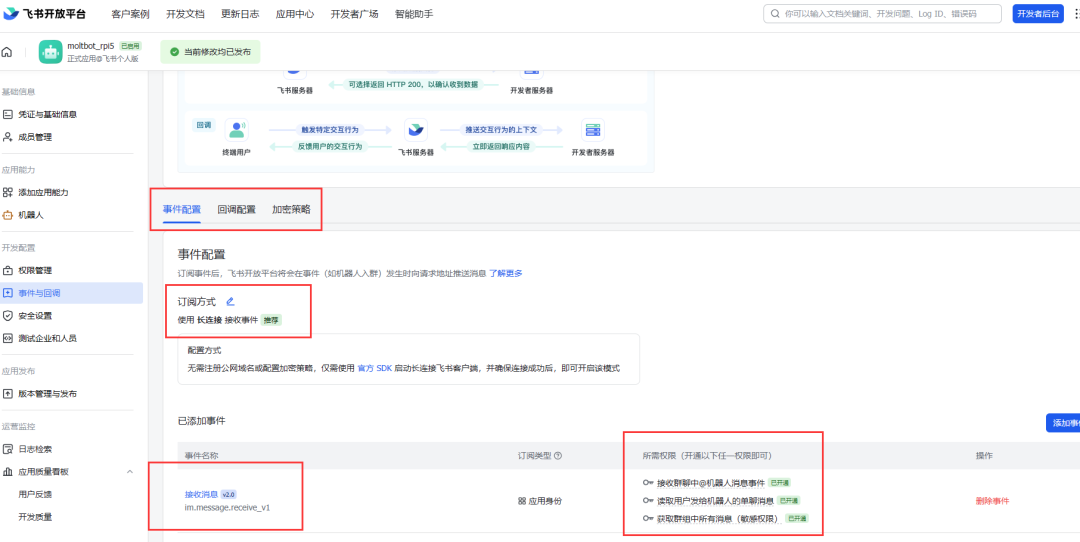Open the 官方 SDK link

coord(375,368)
